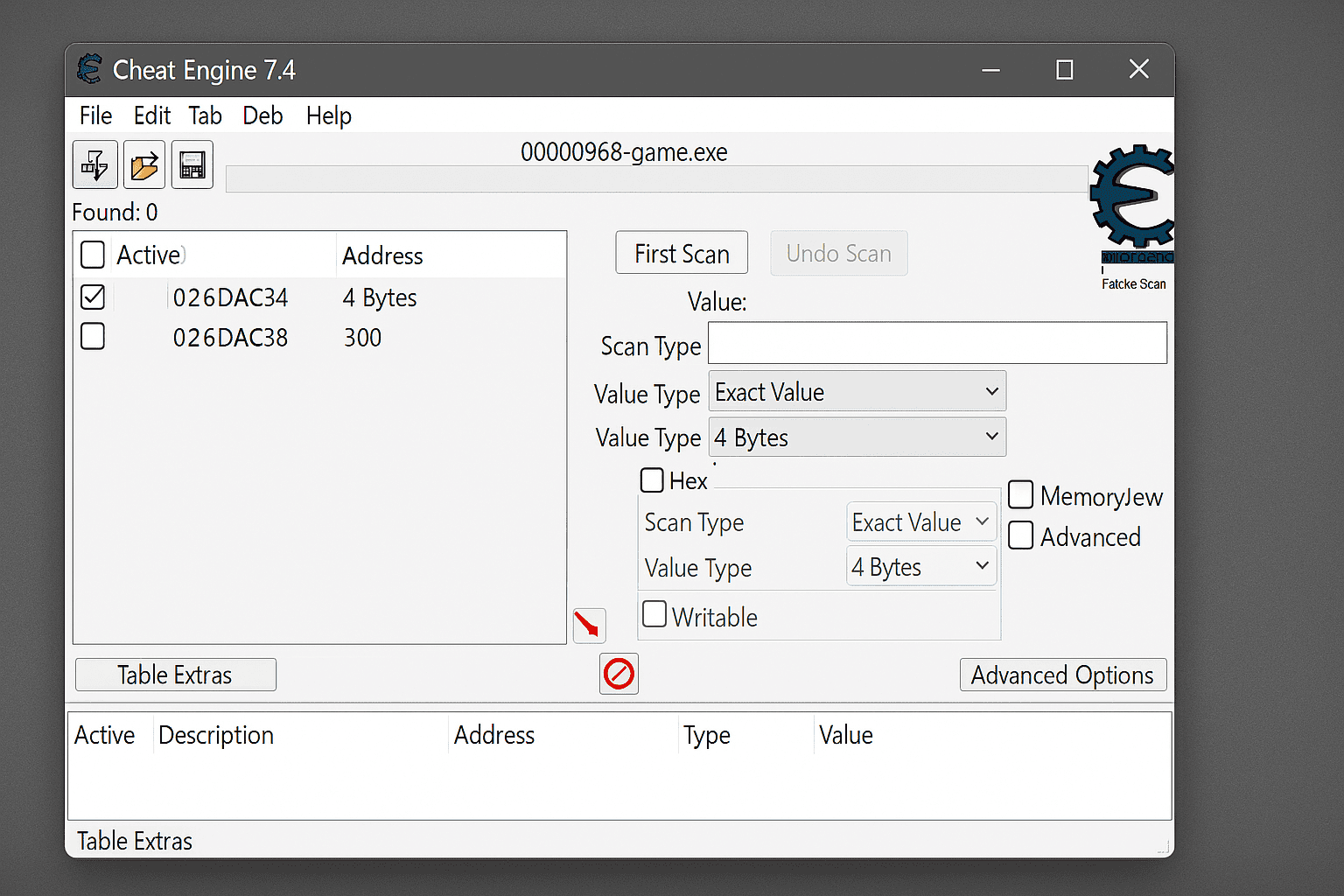Click the Type column header
1344x896 pixels.
(707, 736)
